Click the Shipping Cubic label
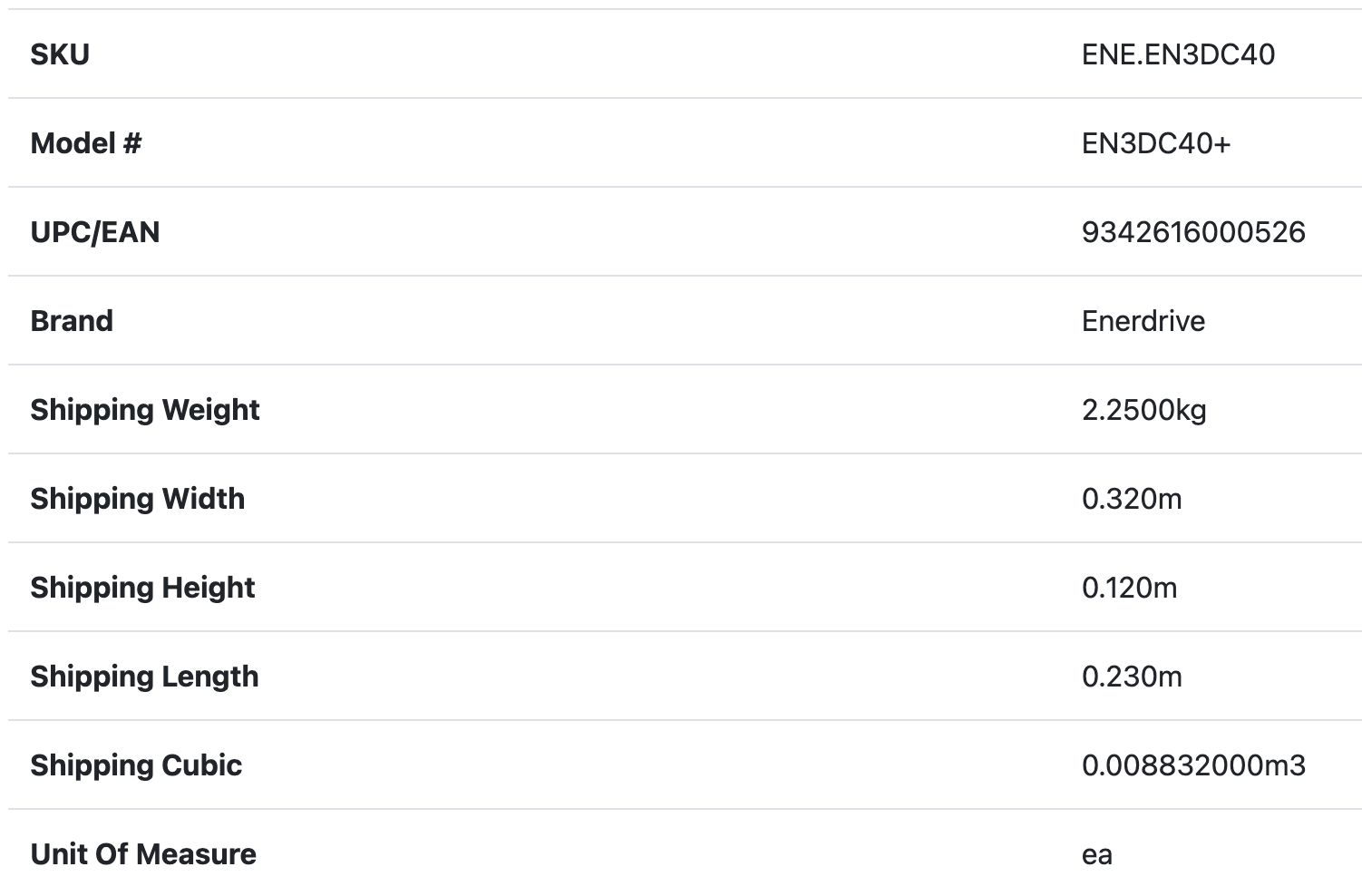This screenshot has width=1362, height=896. tap(136, 765)
